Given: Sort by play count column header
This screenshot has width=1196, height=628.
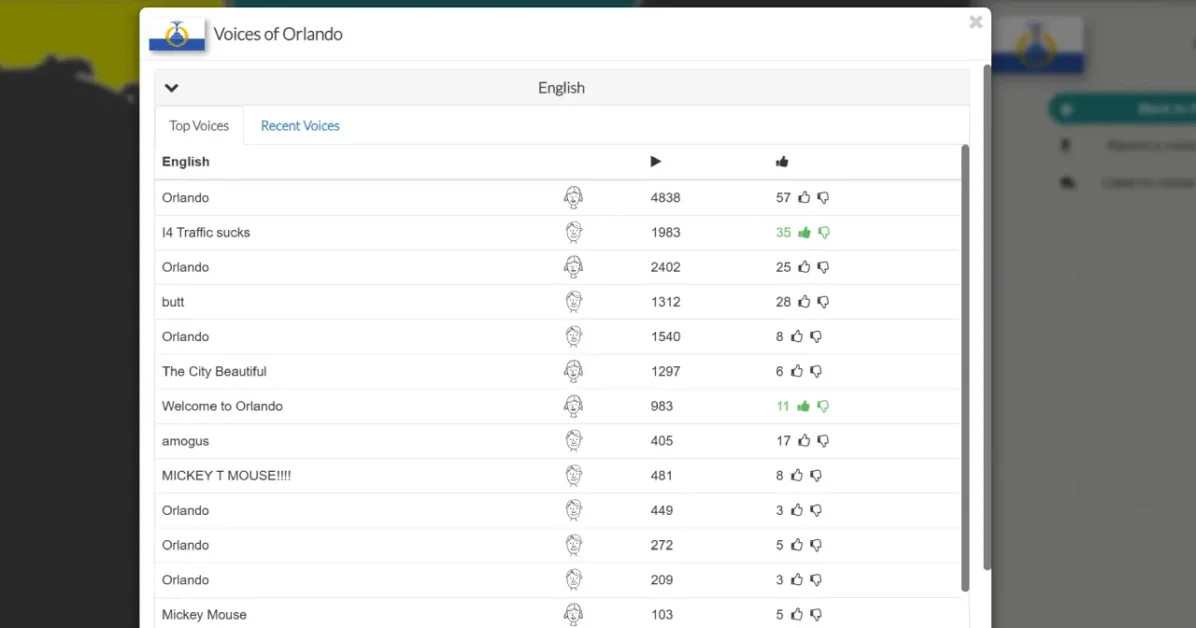Looking at the screenshot, I should tap(656, 161).
